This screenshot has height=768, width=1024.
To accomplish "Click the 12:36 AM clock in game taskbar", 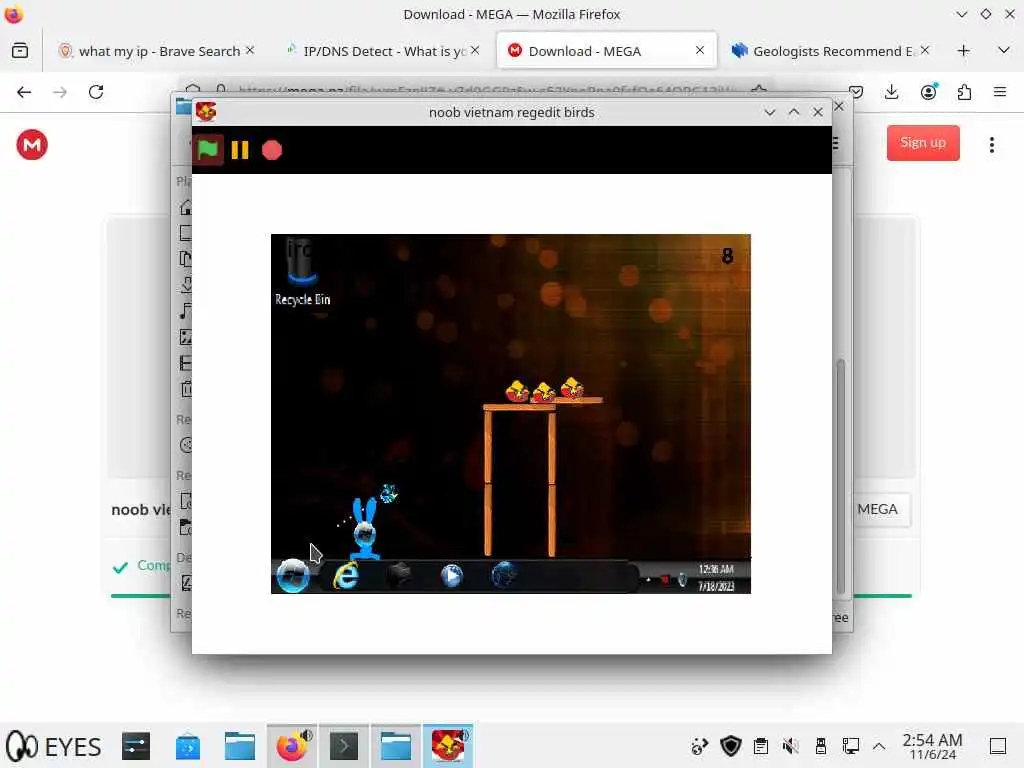I will [716, 569].
